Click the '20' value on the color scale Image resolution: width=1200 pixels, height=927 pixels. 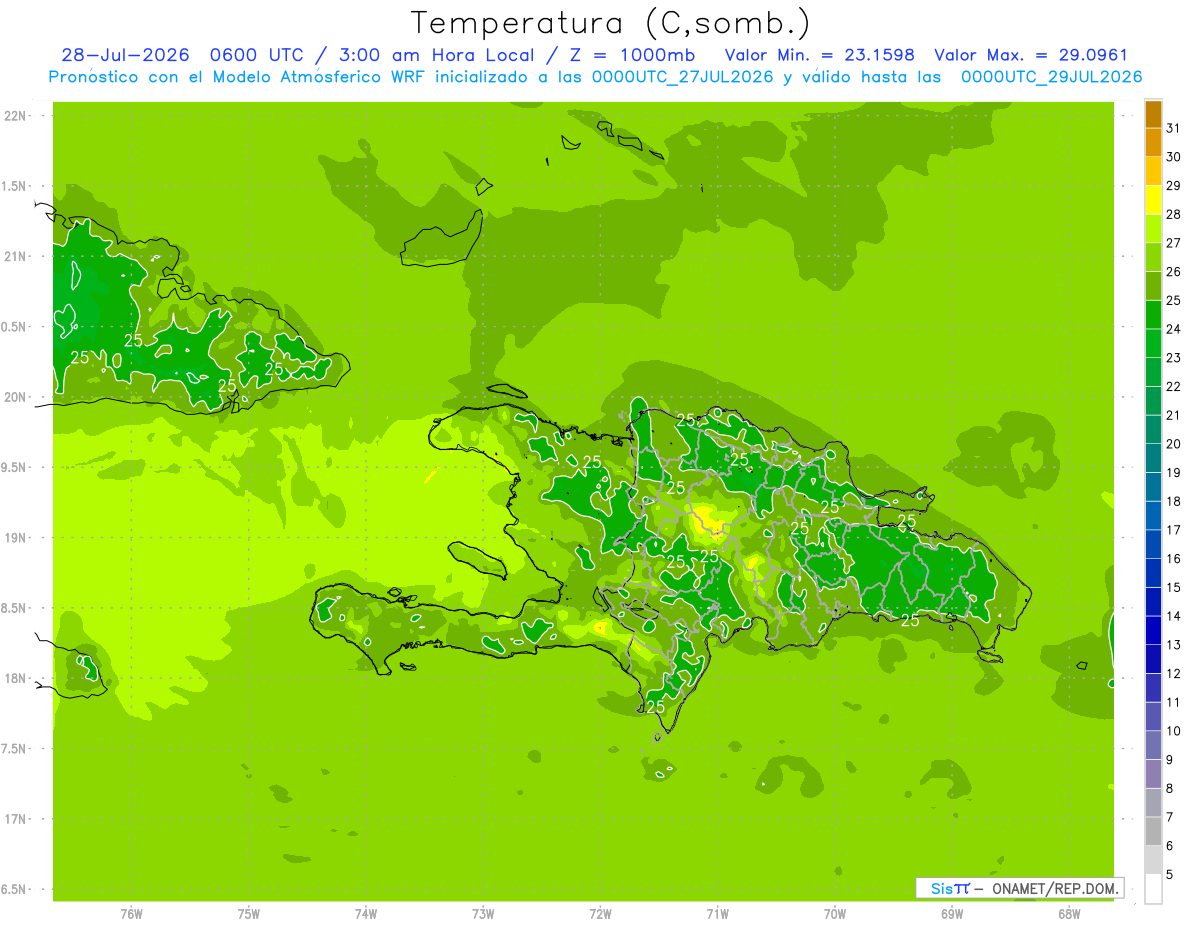coord(1174,444)
